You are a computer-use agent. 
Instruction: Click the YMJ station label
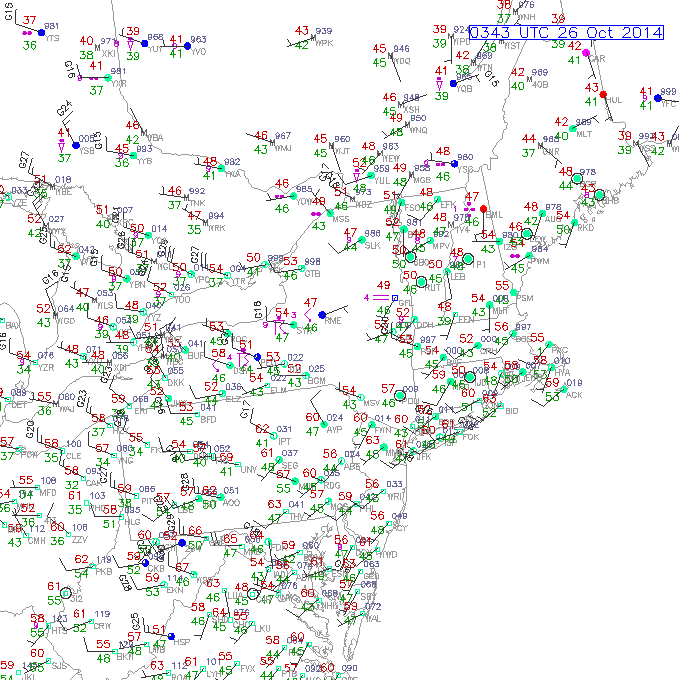283,148
